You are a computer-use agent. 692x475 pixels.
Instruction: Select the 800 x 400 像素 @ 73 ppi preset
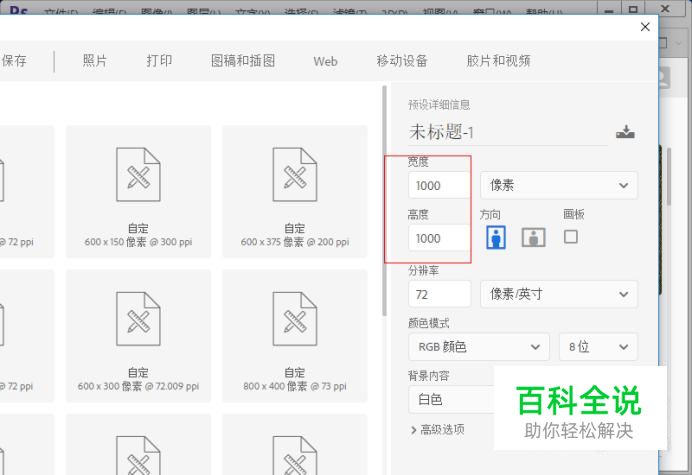click(295, 336)
